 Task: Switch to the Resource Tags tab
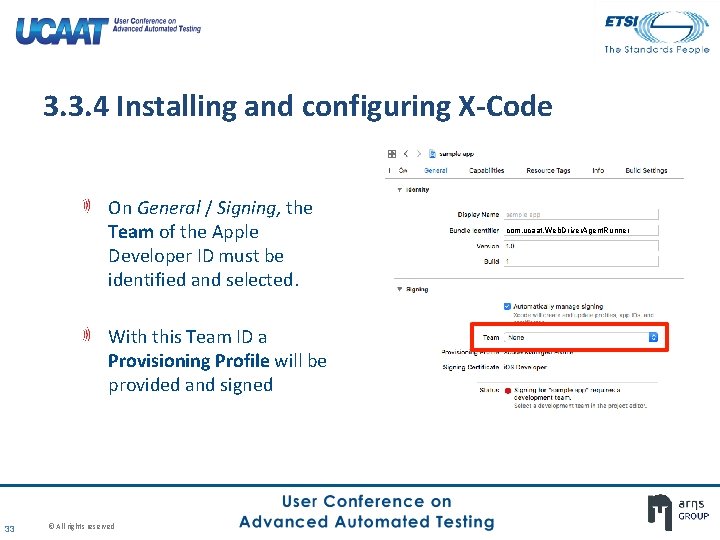(x=548, y=170)
